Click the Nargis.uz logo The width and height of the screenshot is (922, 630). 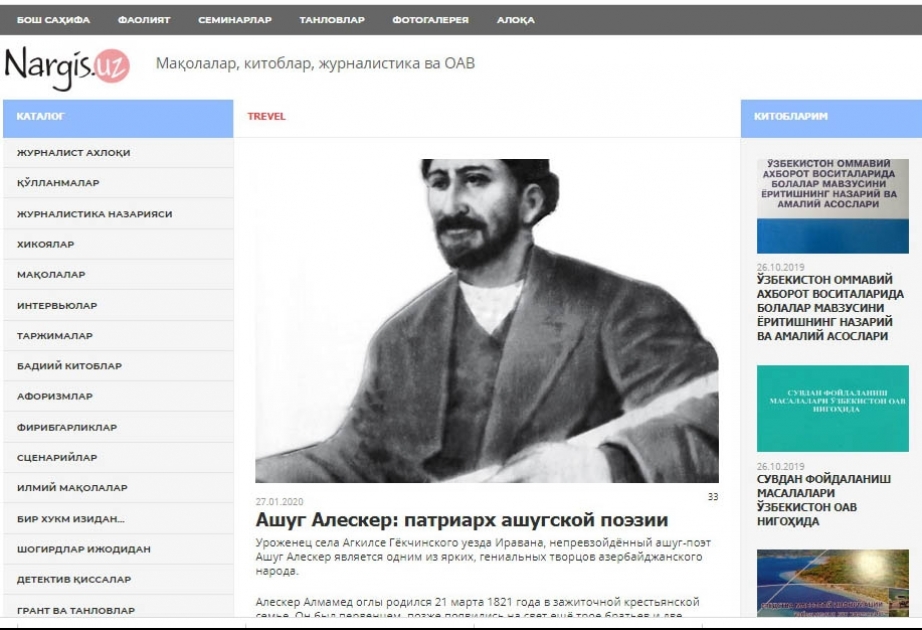pos(66,68)
